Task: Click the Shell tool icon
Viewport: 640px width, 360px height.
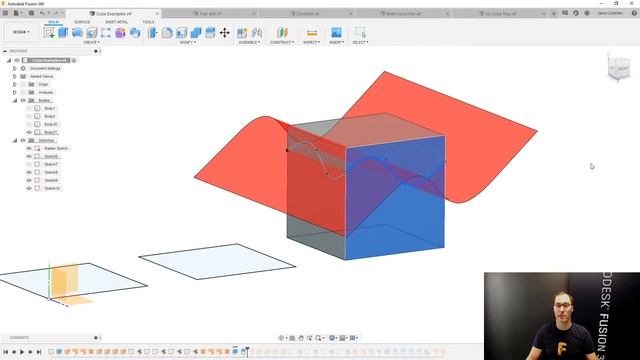Action: click(x=181, y=33)
